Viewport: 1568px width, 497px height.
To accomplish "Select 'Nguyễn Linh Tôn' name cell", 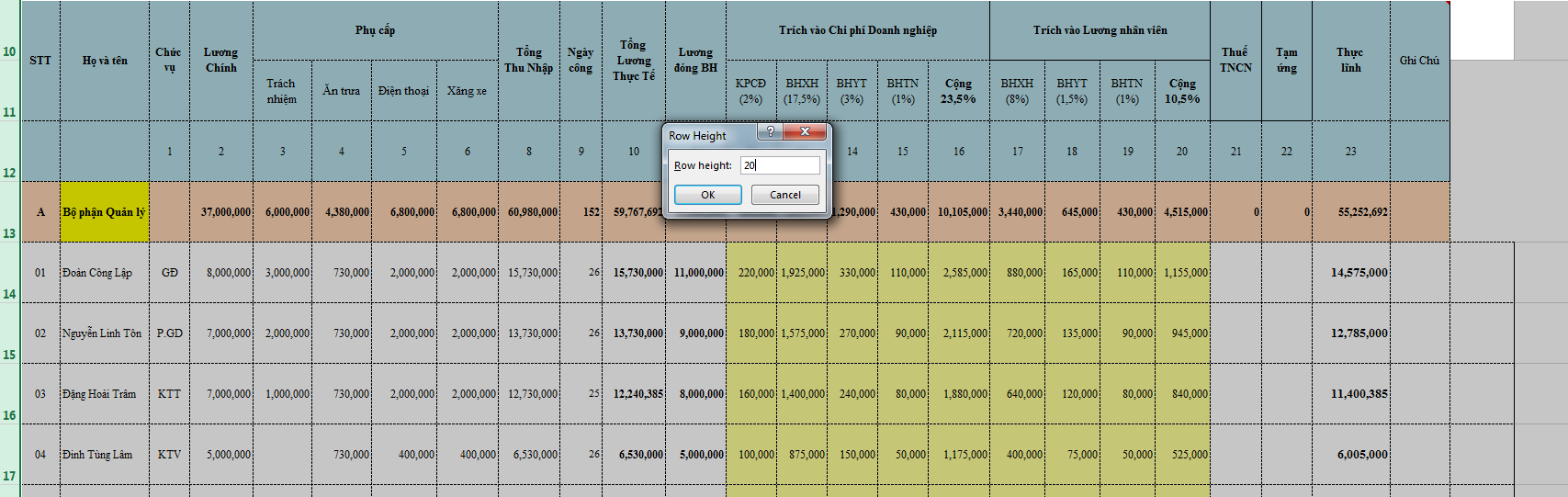I will point(104,333).
